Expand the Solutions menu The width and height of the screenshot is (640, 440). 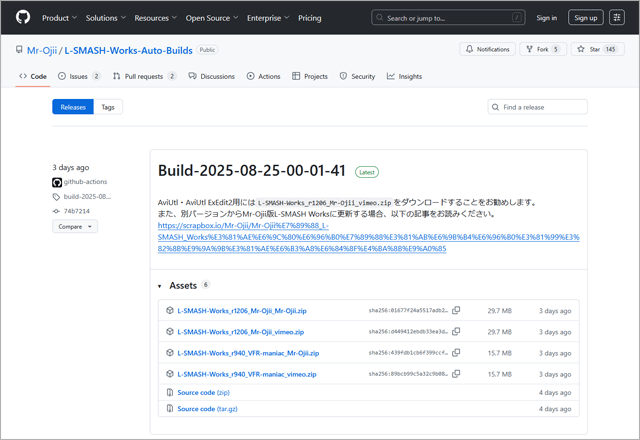(106, 18)
